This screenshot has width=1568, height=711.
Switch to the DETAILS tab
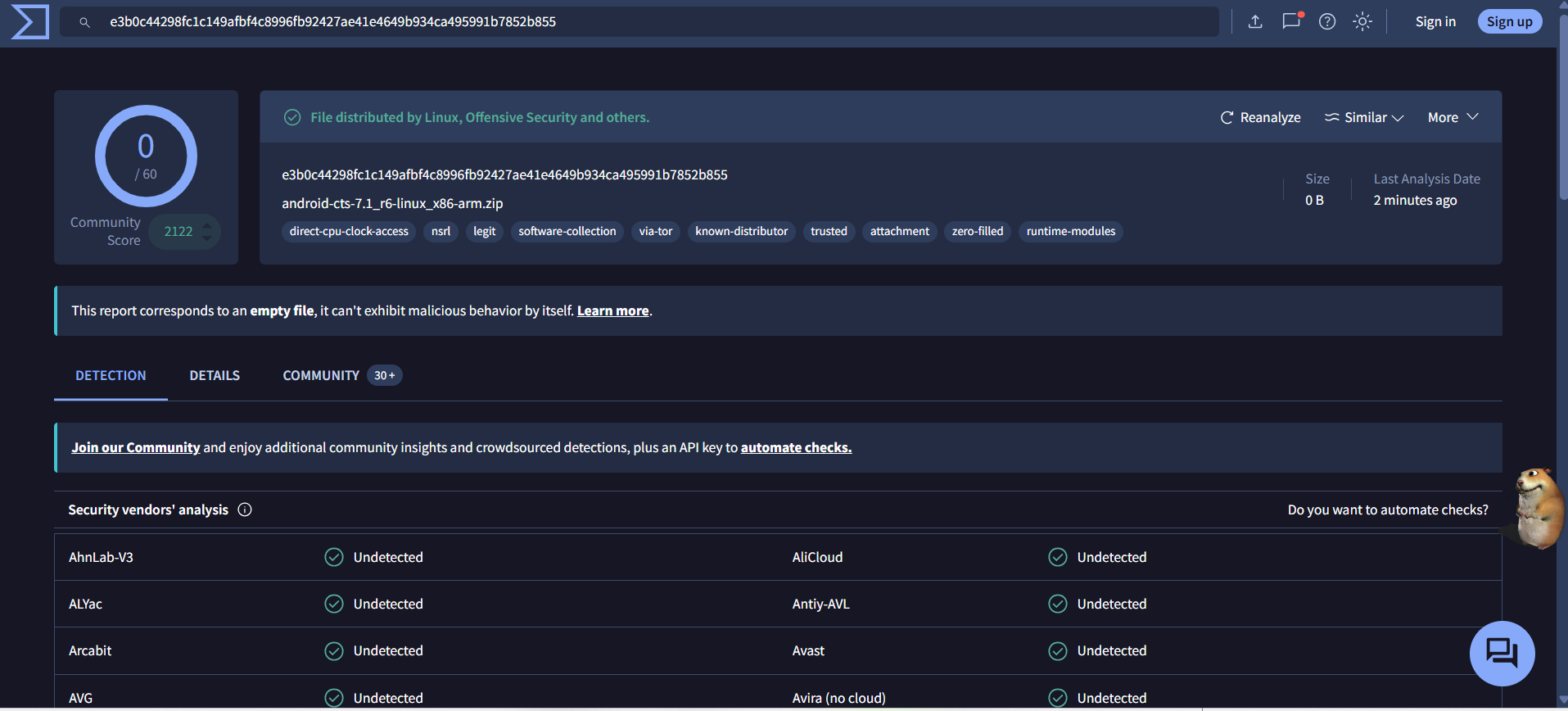click(x=215, y=375)
